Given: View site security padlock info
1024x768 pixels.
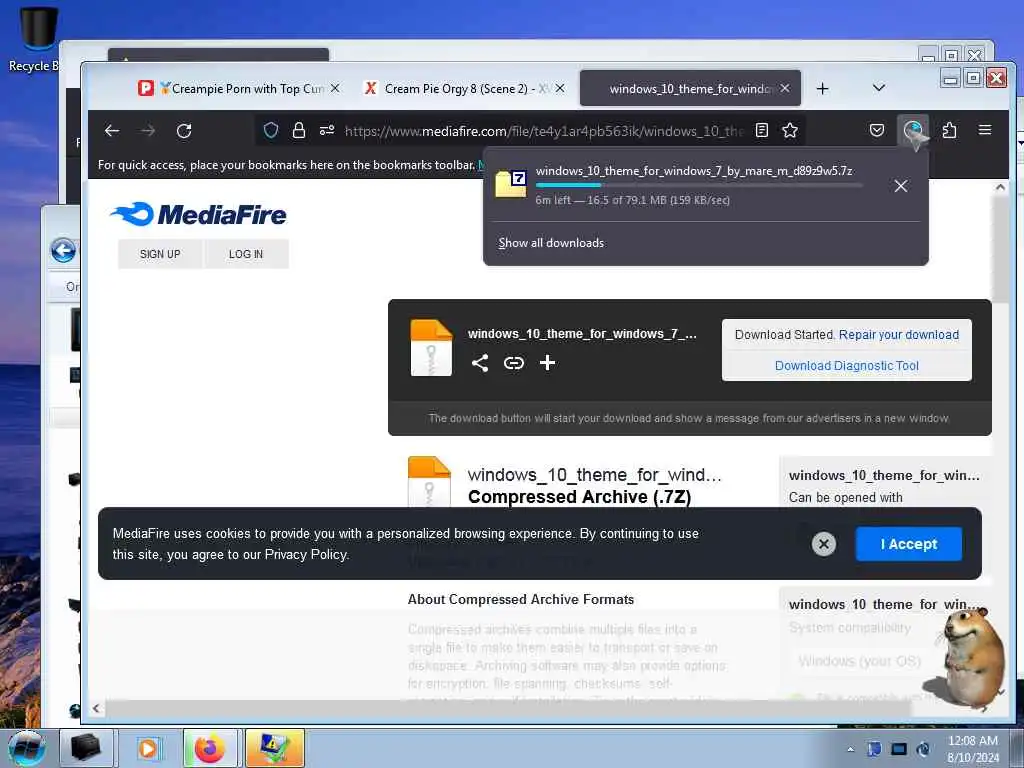Looking at the screenshot, I should click(298, 131).
